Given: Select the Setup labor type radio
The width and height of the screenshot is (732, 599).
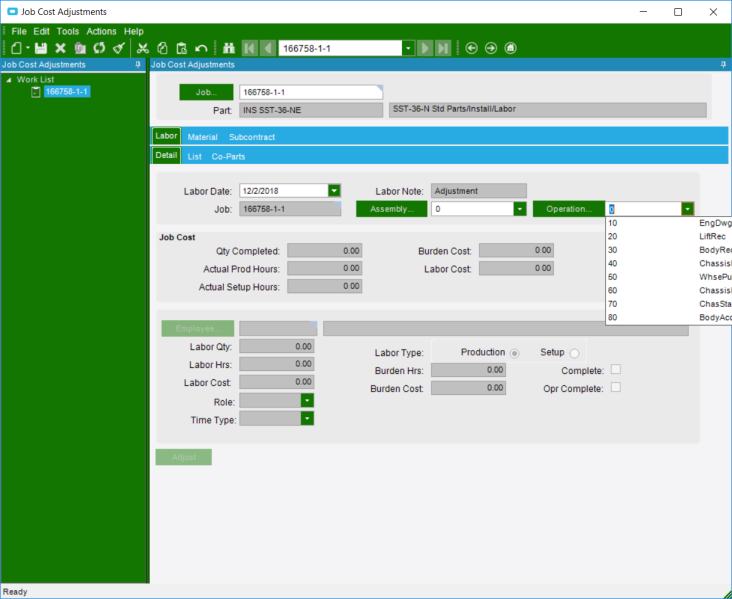Looking at the screenshot, I should click(575, 353).
